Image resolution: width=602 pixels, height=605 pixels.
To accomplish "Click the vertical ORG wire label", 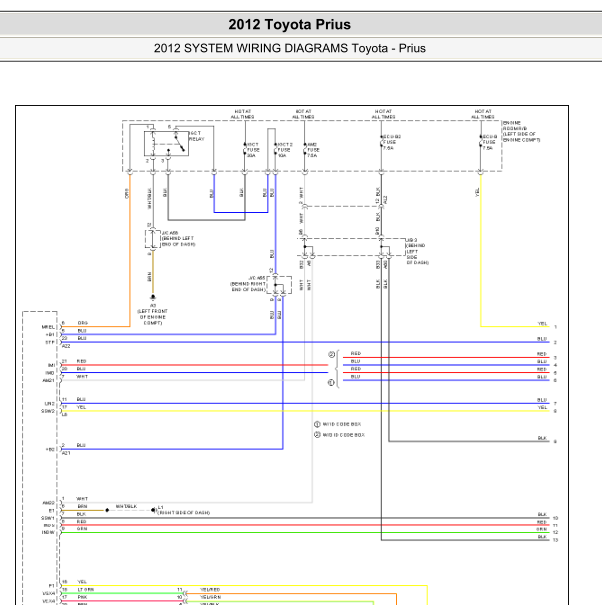I will pyautogui.click(x=127, y=193).
